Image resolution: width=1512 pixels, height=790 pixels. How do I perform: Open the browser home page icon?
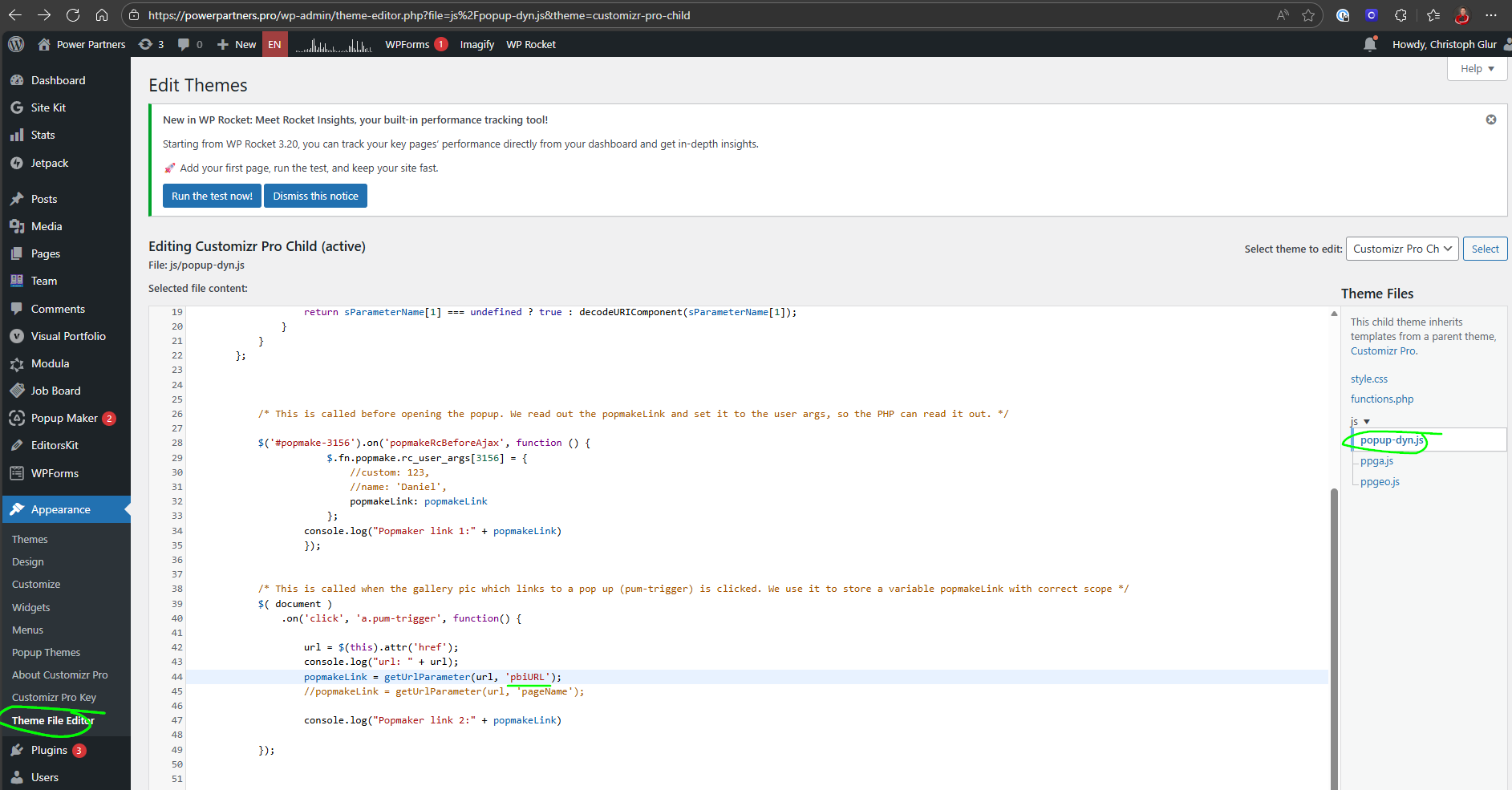coord(102,15)
